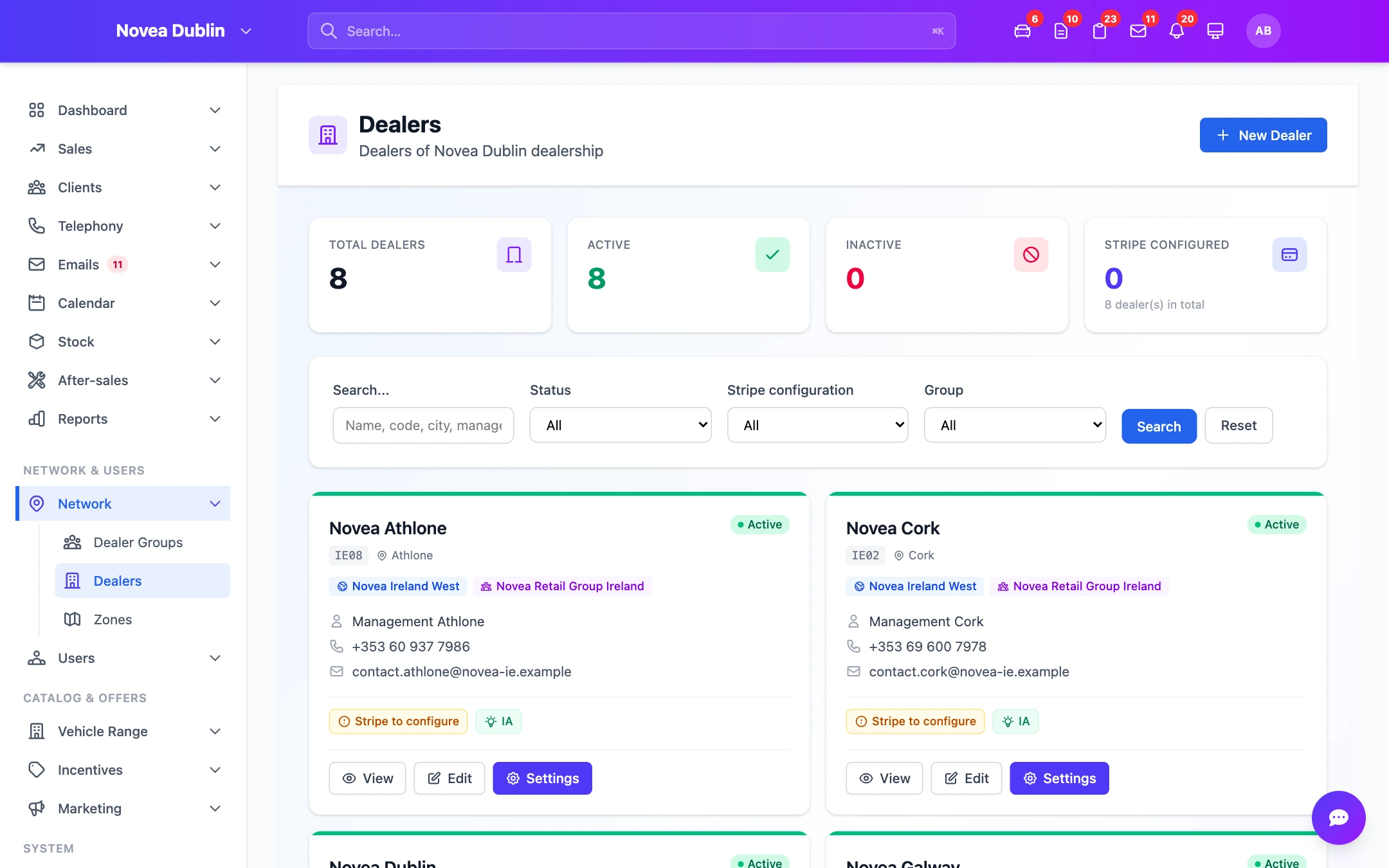Viewport: 1389px width, 868px height.
Task: Click the After-sales tools icon
Action: click(x=37, y=380)
